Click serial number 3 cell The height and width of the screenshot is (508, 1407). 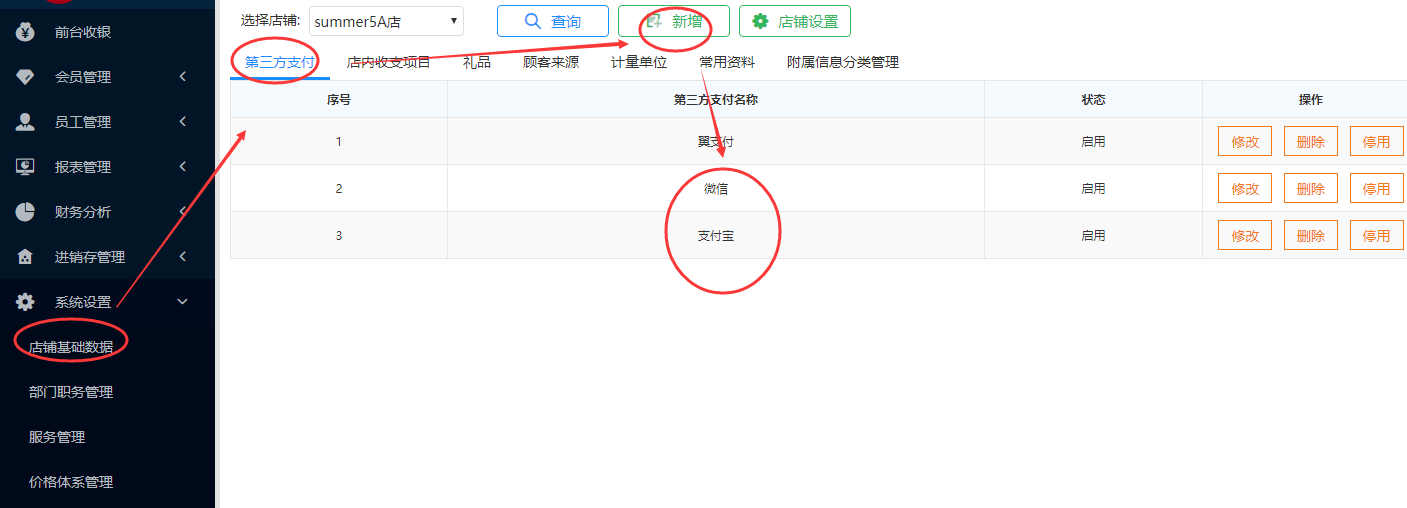(x=339, y=235)
